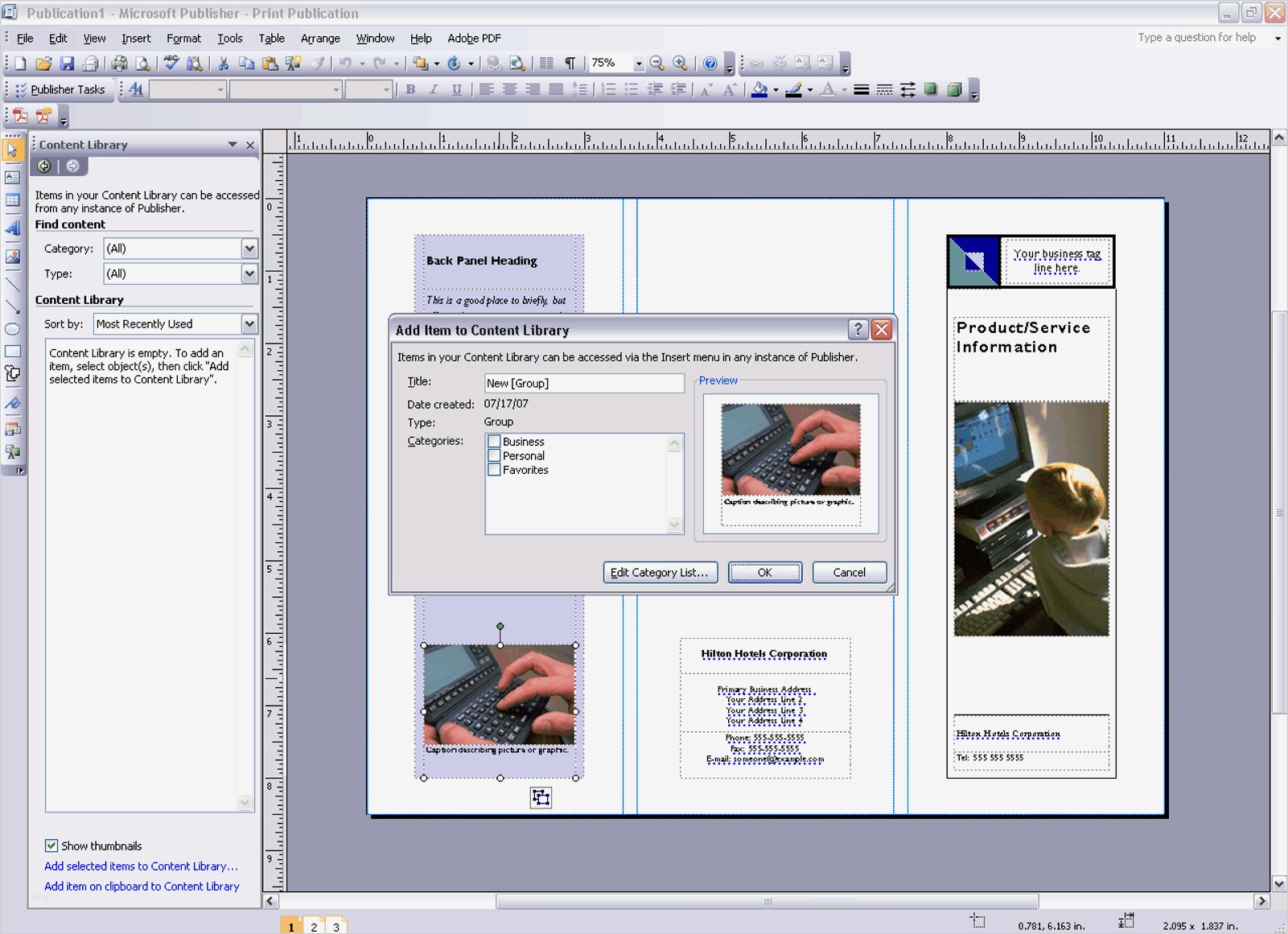Click the Format Painter icon
The height and width of the screenshot is (934, 1288).
319,63
